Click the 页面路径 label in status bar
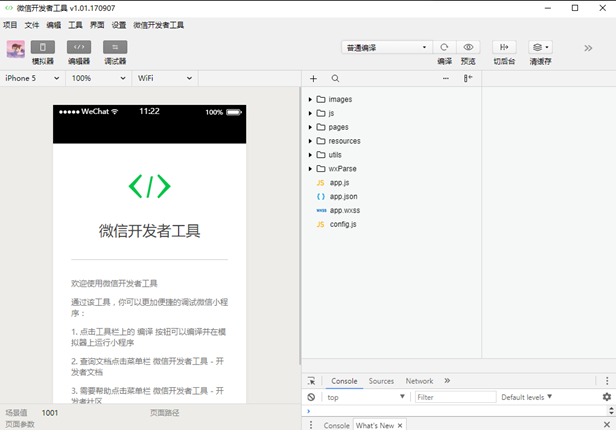Screen dimensions: 616x430 pos(165,413)
